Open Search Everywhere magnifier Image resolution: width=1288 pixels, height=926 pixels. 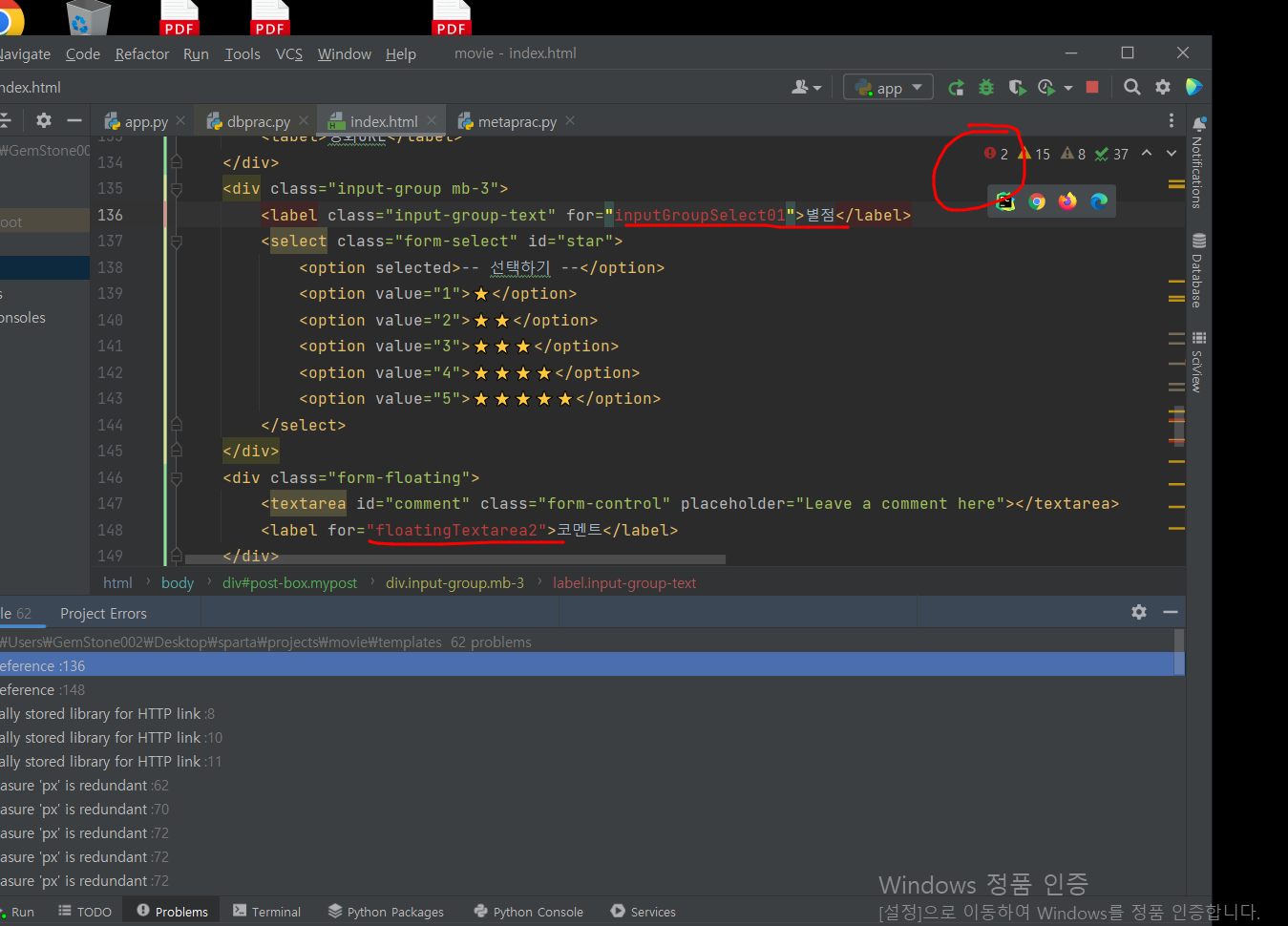click(1132, 87)
